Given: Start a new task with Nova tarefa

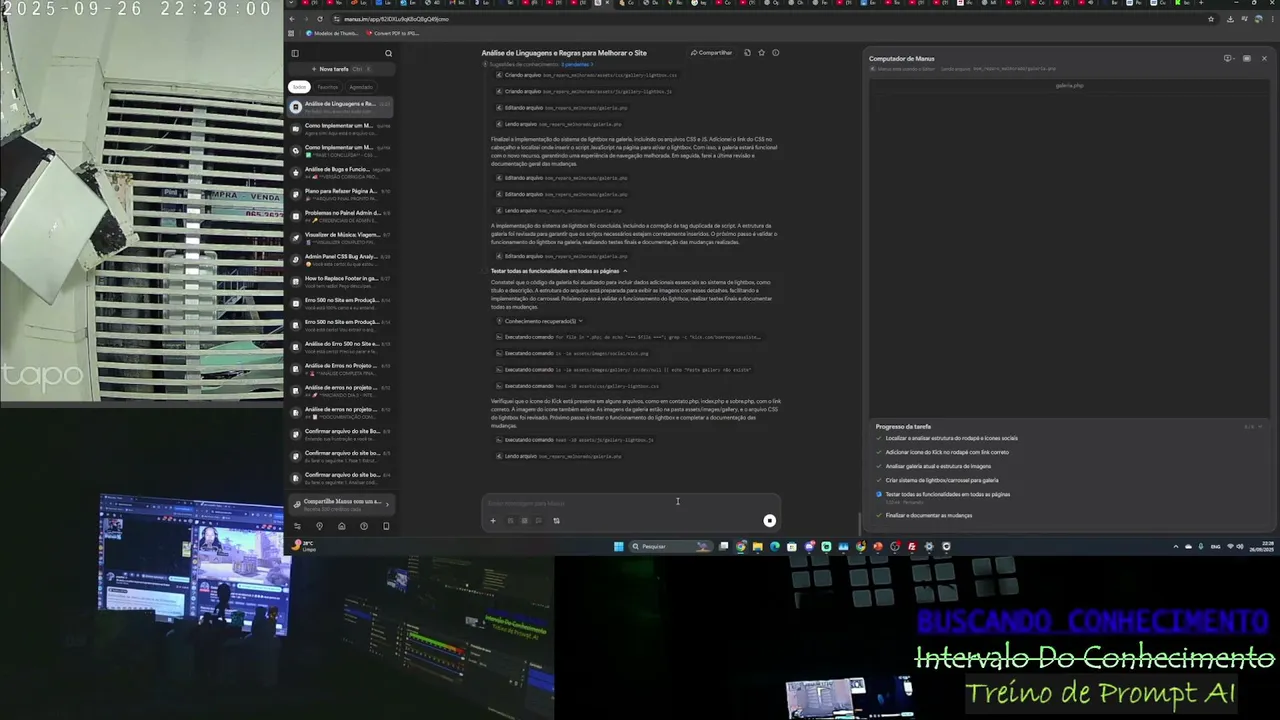Looking at the screenshot, I should pyautogui.click(x=340, y=69).
